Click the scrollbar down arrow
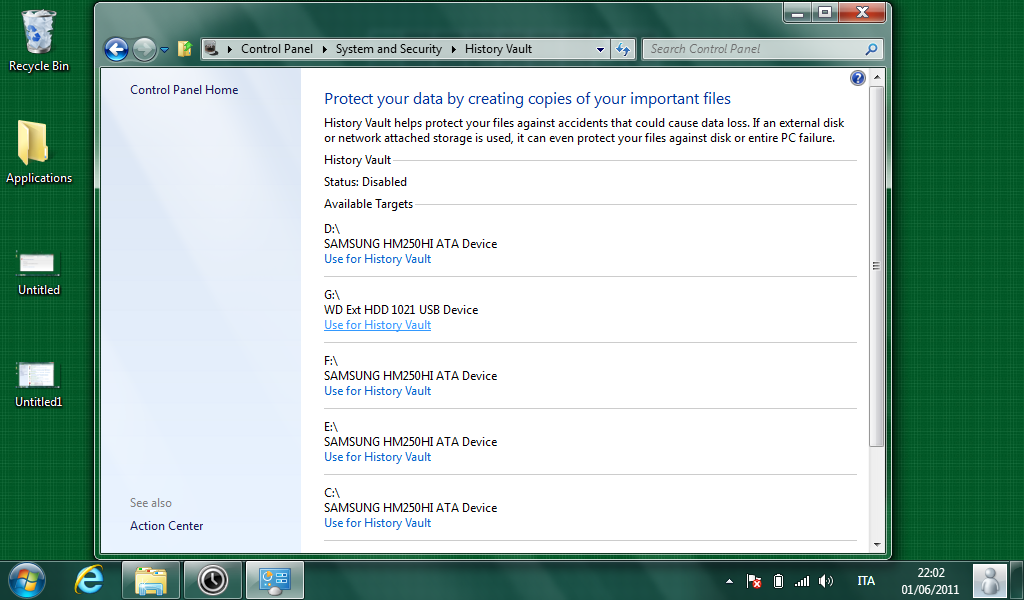Image resolution: width=1024 pixels, height=600 pixels. point(877,545)
